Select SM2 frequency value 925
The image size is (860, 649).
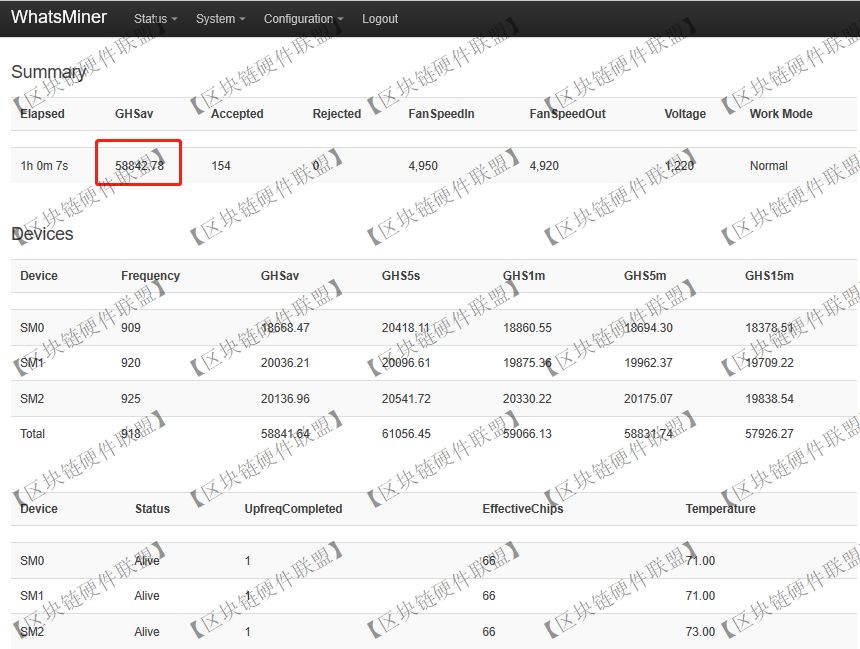(131, 398)
